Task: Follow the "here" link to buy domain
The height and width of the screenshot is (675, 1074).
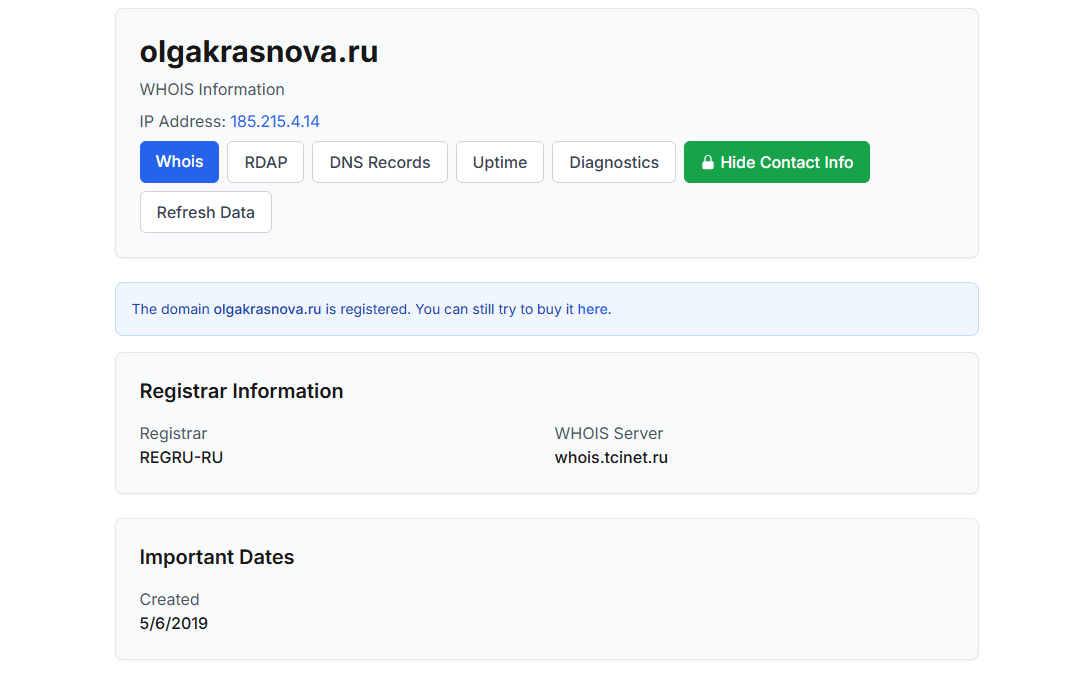Action: tap(592, 309)
